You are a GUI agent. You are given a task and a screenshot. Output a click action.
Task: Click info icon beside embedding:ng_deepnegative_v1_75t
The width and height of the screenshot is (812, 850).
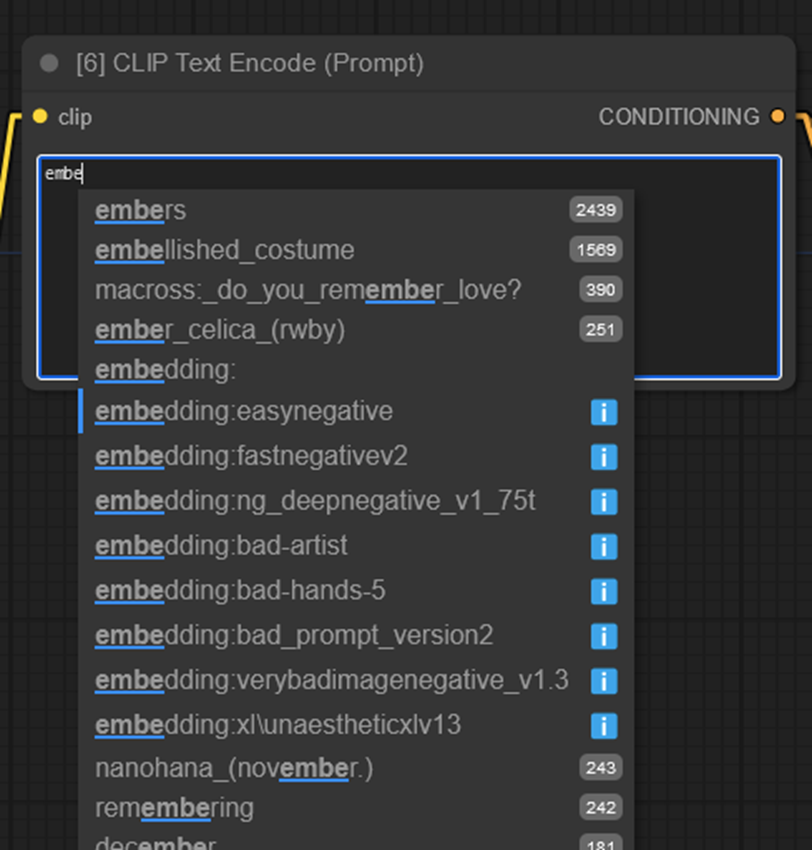[603, 502]
